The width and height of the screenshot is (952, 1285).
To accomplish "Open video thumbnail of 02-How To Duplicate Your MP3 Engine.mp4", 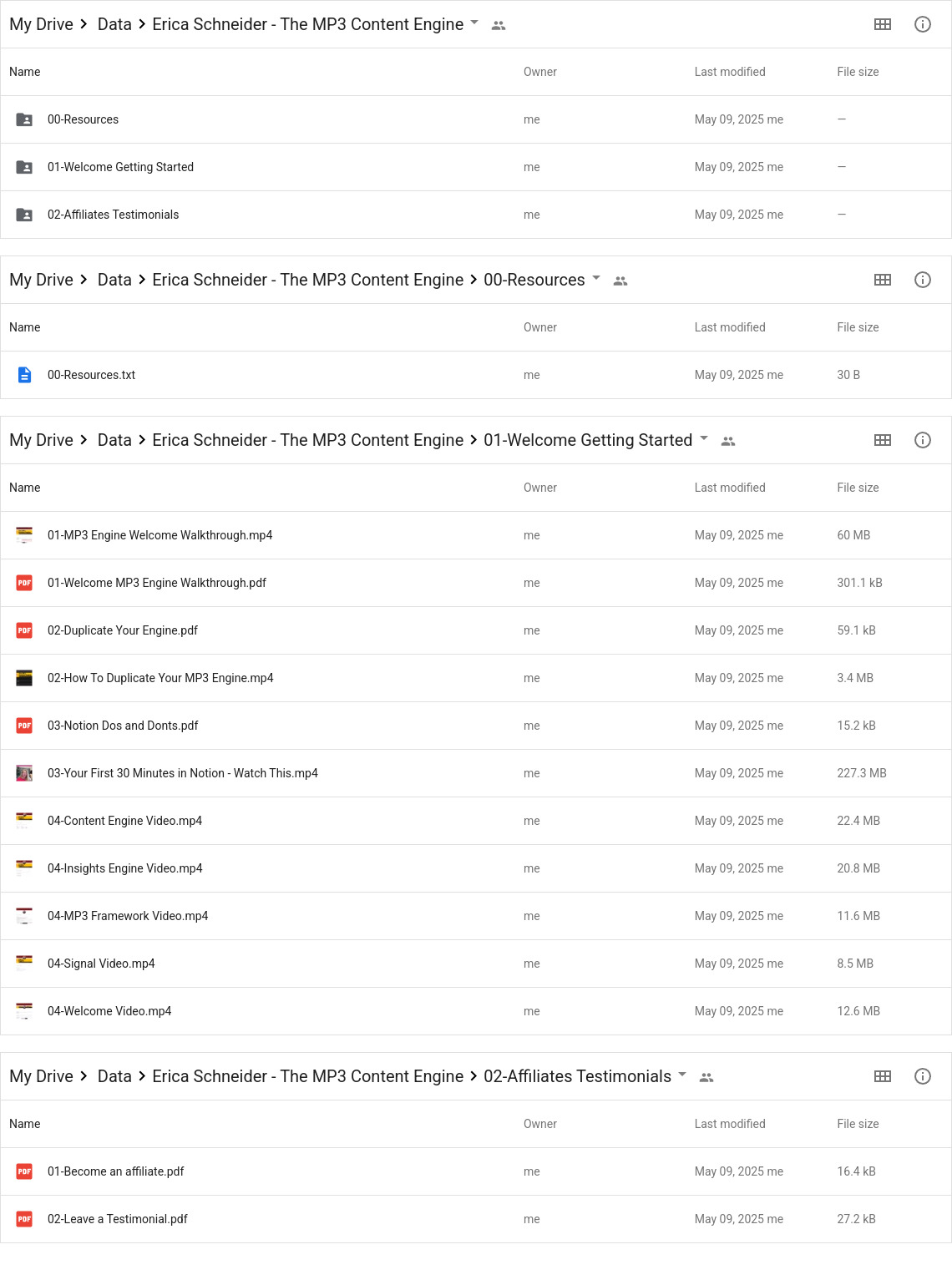I will point(25,678).
